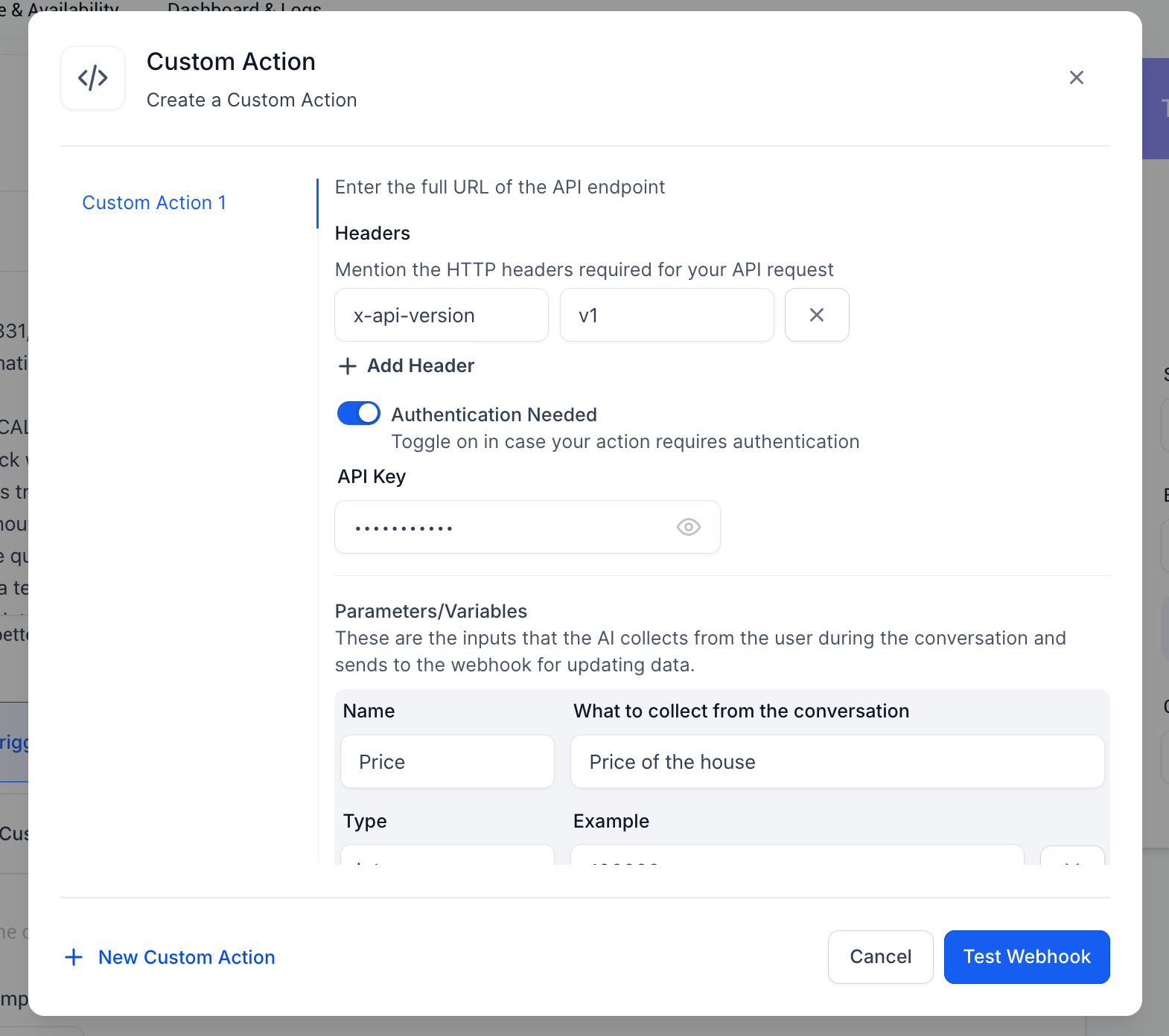1169x1036 pixels.
Task: Click the 'Example' field label
Action: tap(611, 821)
